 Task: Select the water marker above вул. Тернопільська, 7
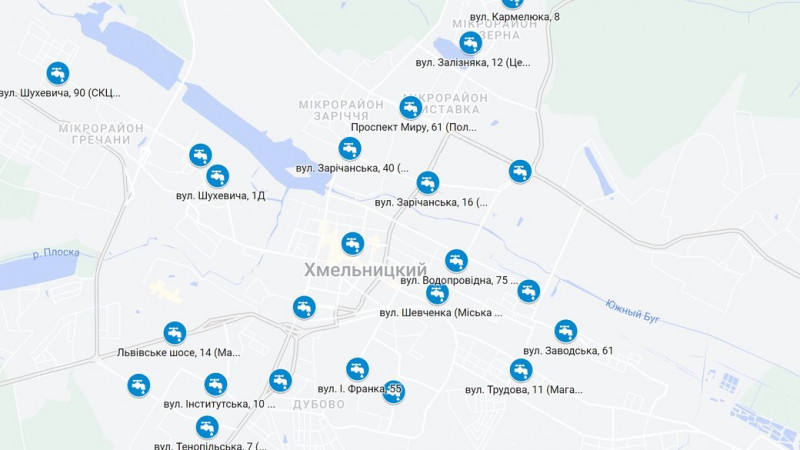tap(207, 427)
